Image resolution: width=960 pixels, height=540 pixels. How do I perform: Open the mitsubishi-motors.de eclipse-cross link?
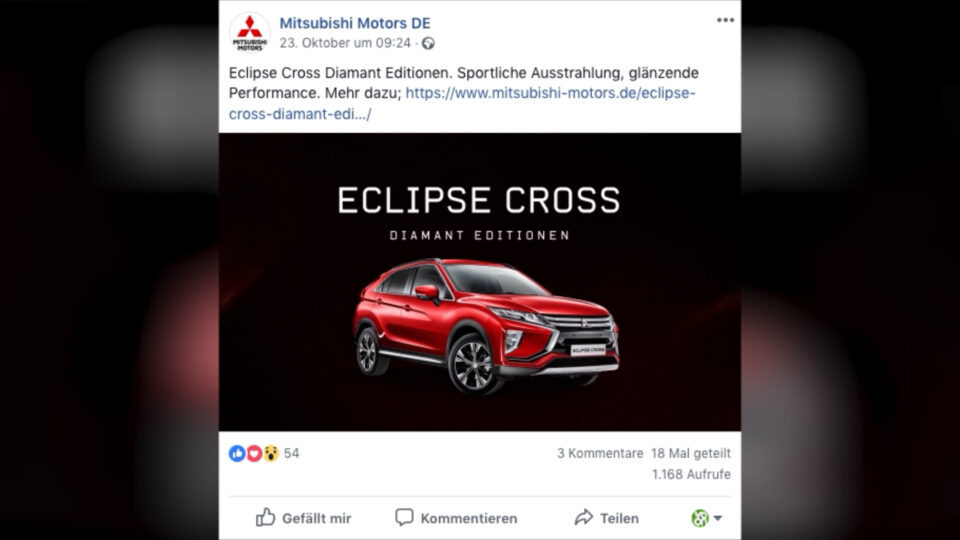[x=462, y=103]
